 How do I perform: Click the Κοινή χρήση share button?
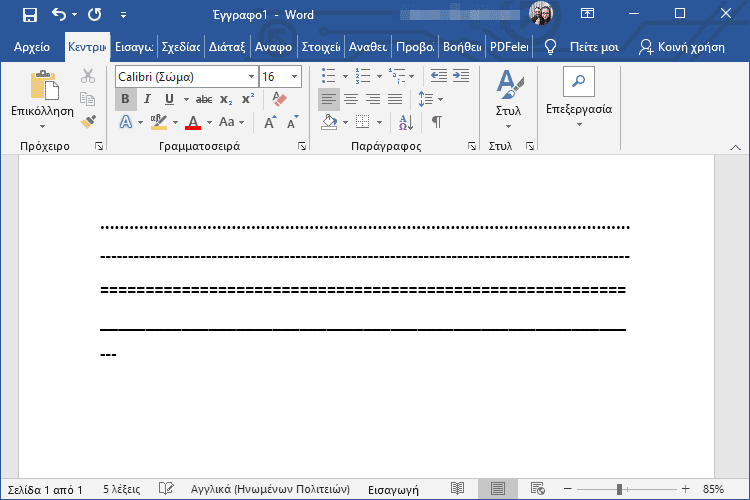pos(682,47)
